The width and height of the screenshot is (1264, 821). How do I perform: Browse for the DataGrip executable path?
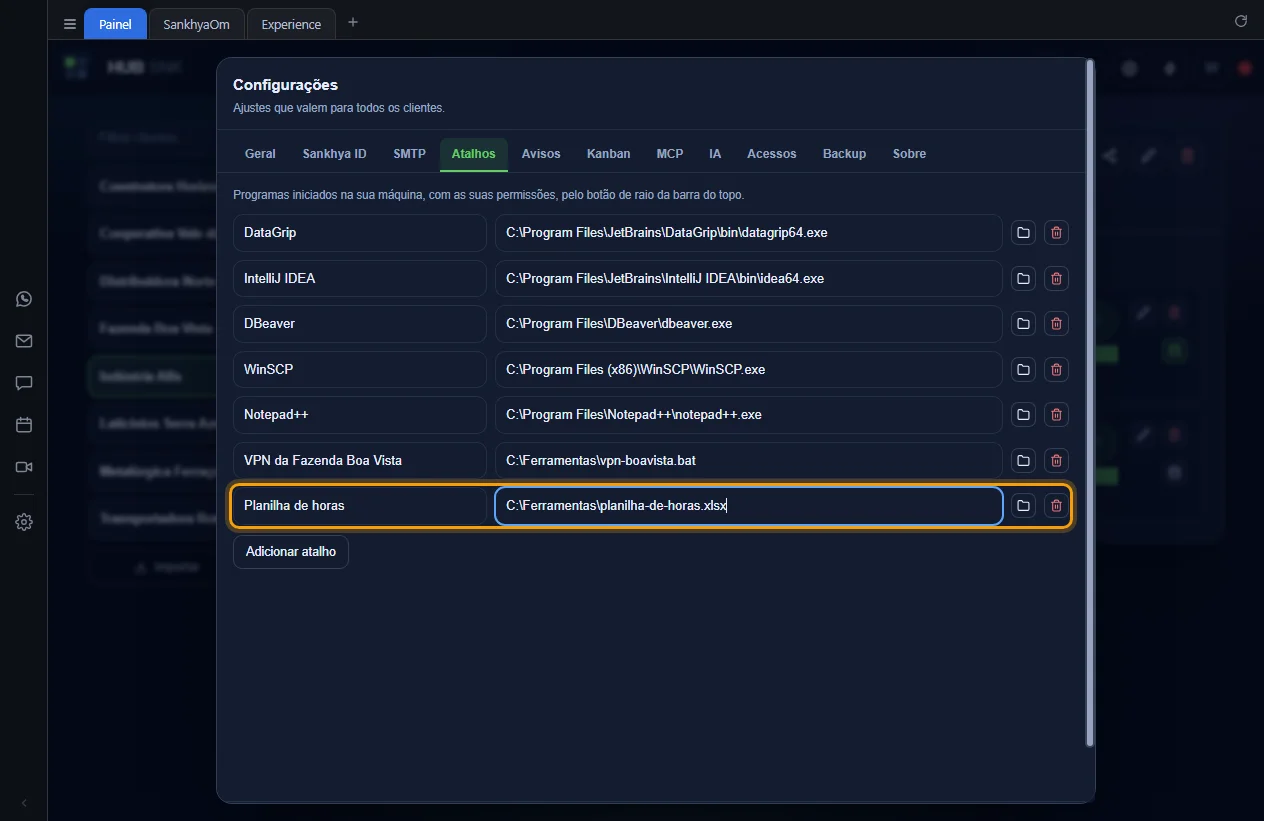(x=1023, y=233)
